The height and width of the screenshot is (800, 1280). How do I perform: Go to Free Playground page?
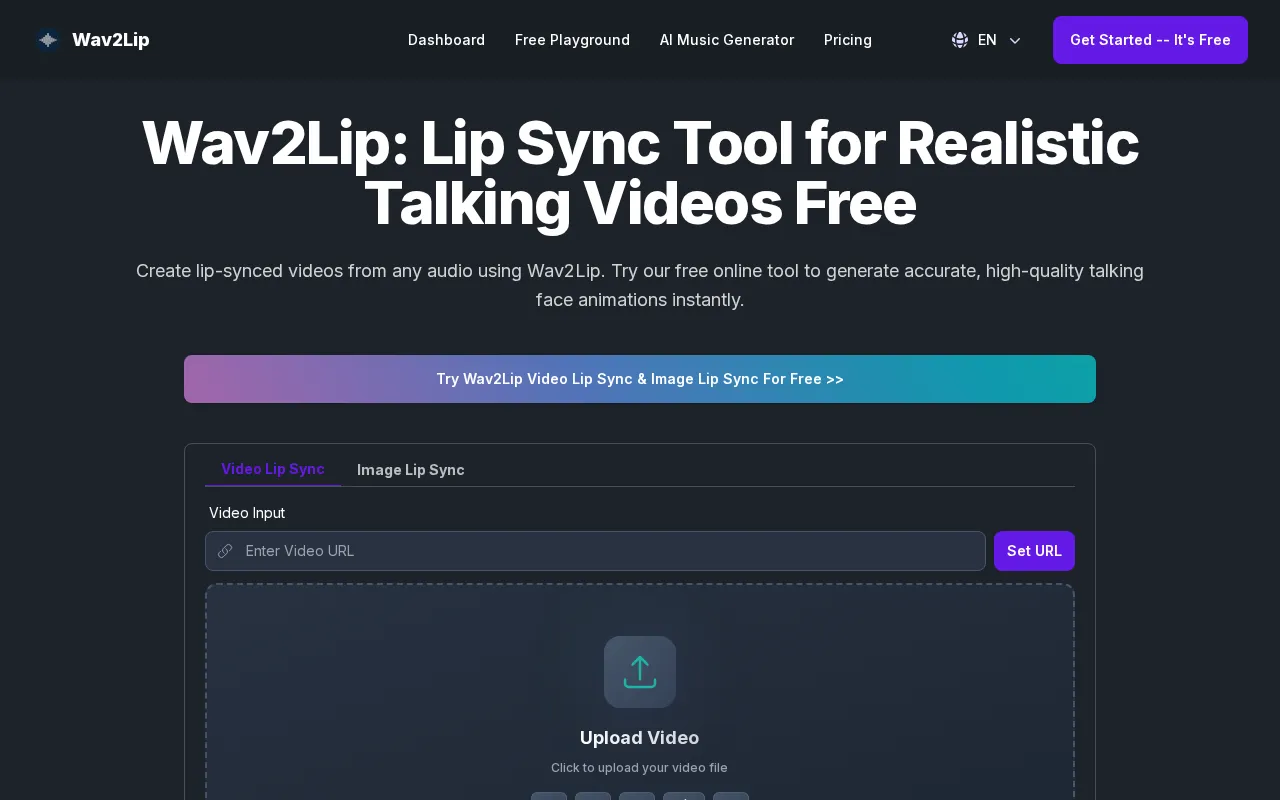[572, 40]
